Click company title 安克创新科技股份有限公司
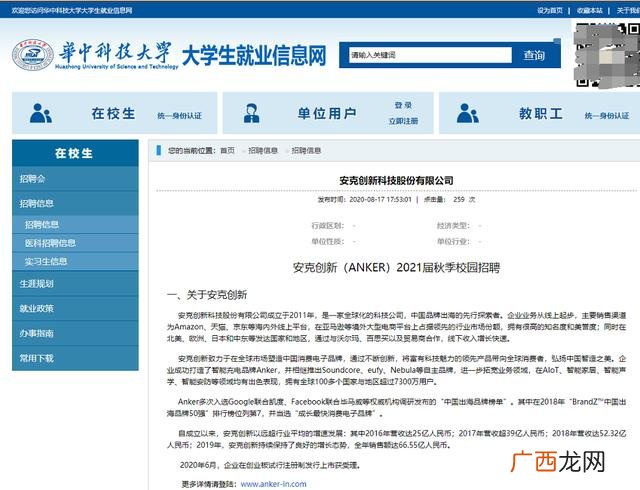 (396, 180)
